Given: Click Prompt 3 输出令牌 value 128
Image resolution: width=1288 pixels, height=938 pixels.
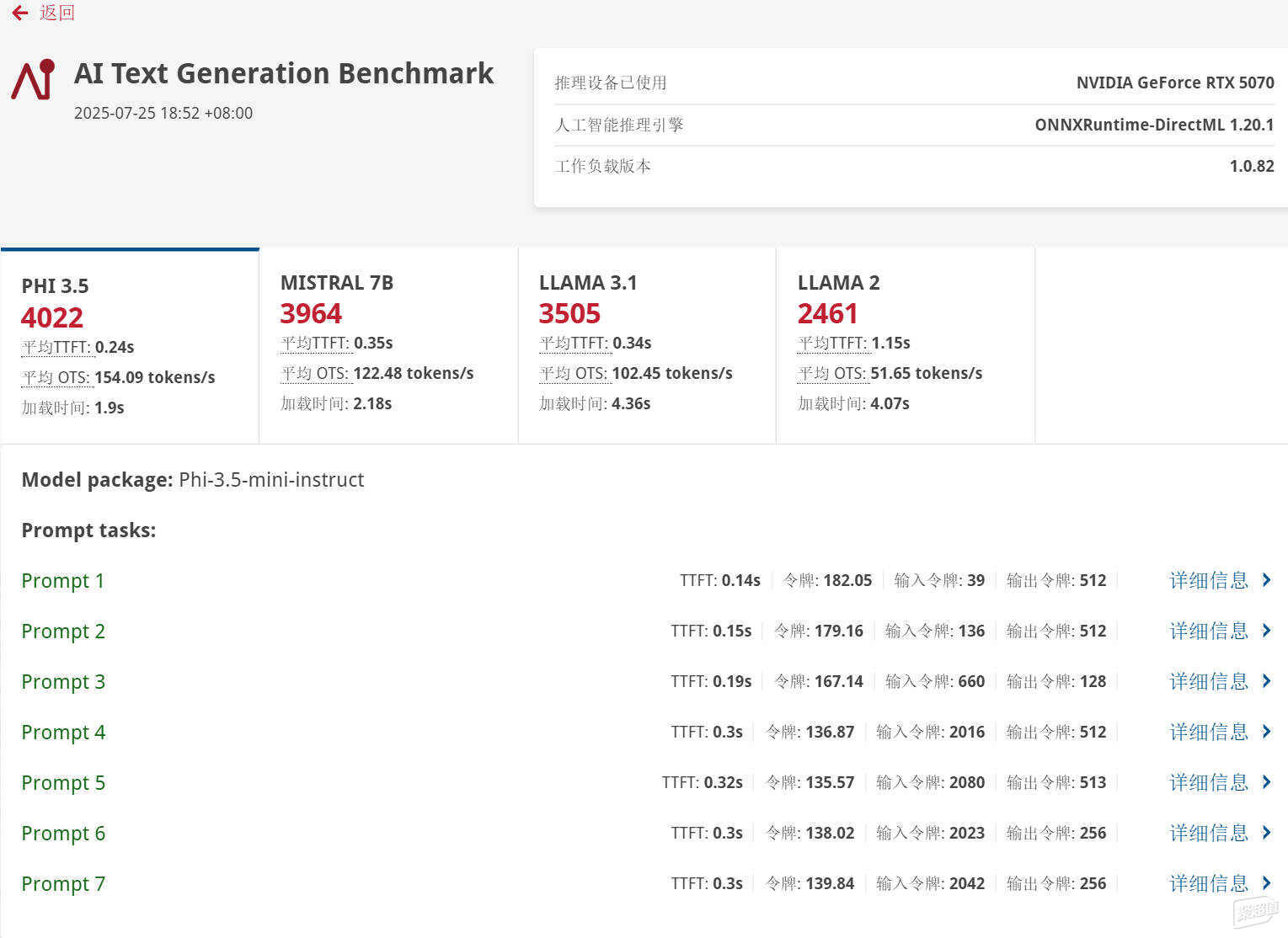Looking at the screenshot, I should (x=1093, y=681).
